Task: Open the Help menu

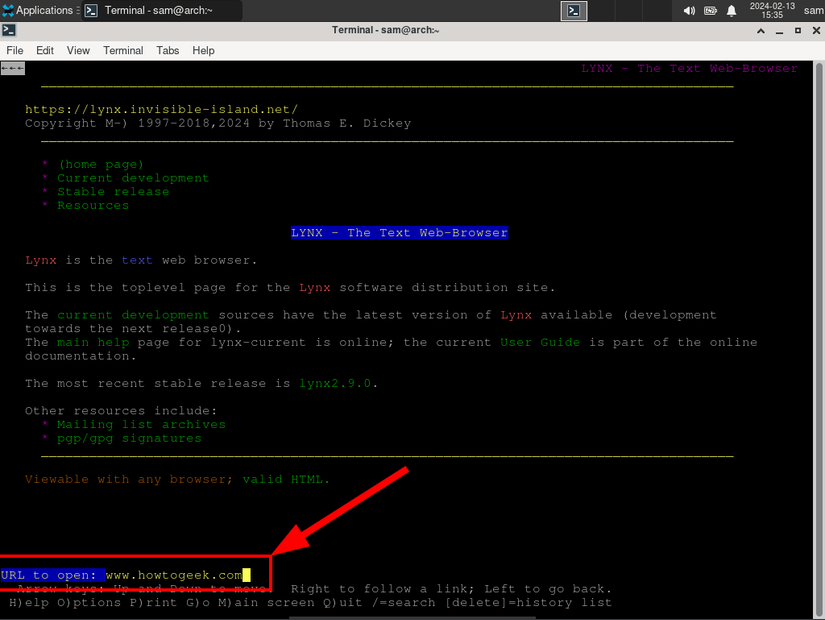Action: (203, 50)
